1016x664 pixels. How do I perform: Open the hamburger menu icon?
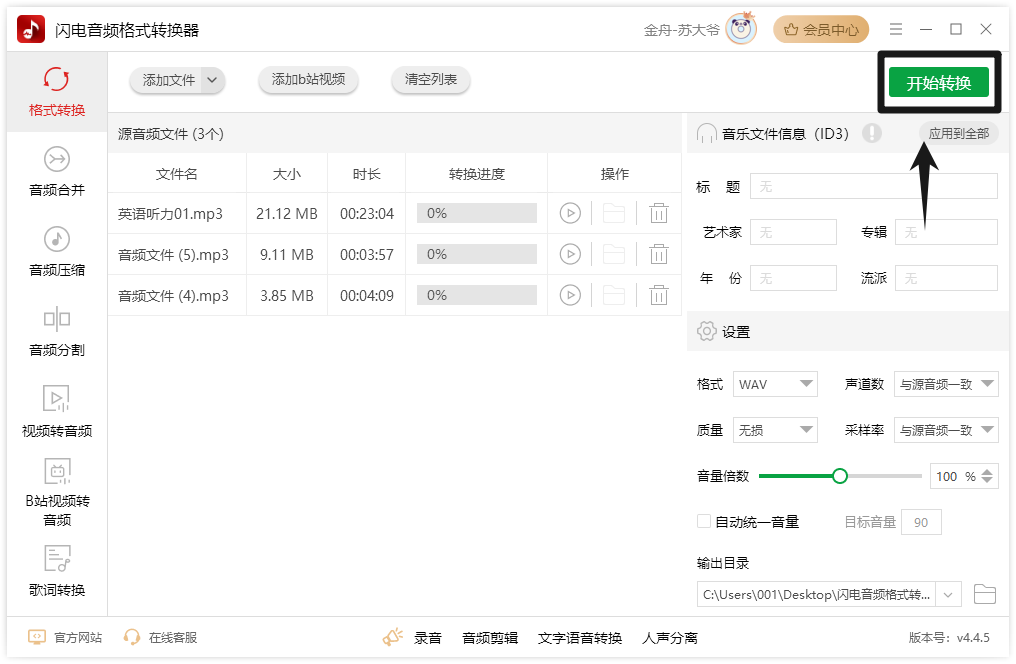(896, 29)
